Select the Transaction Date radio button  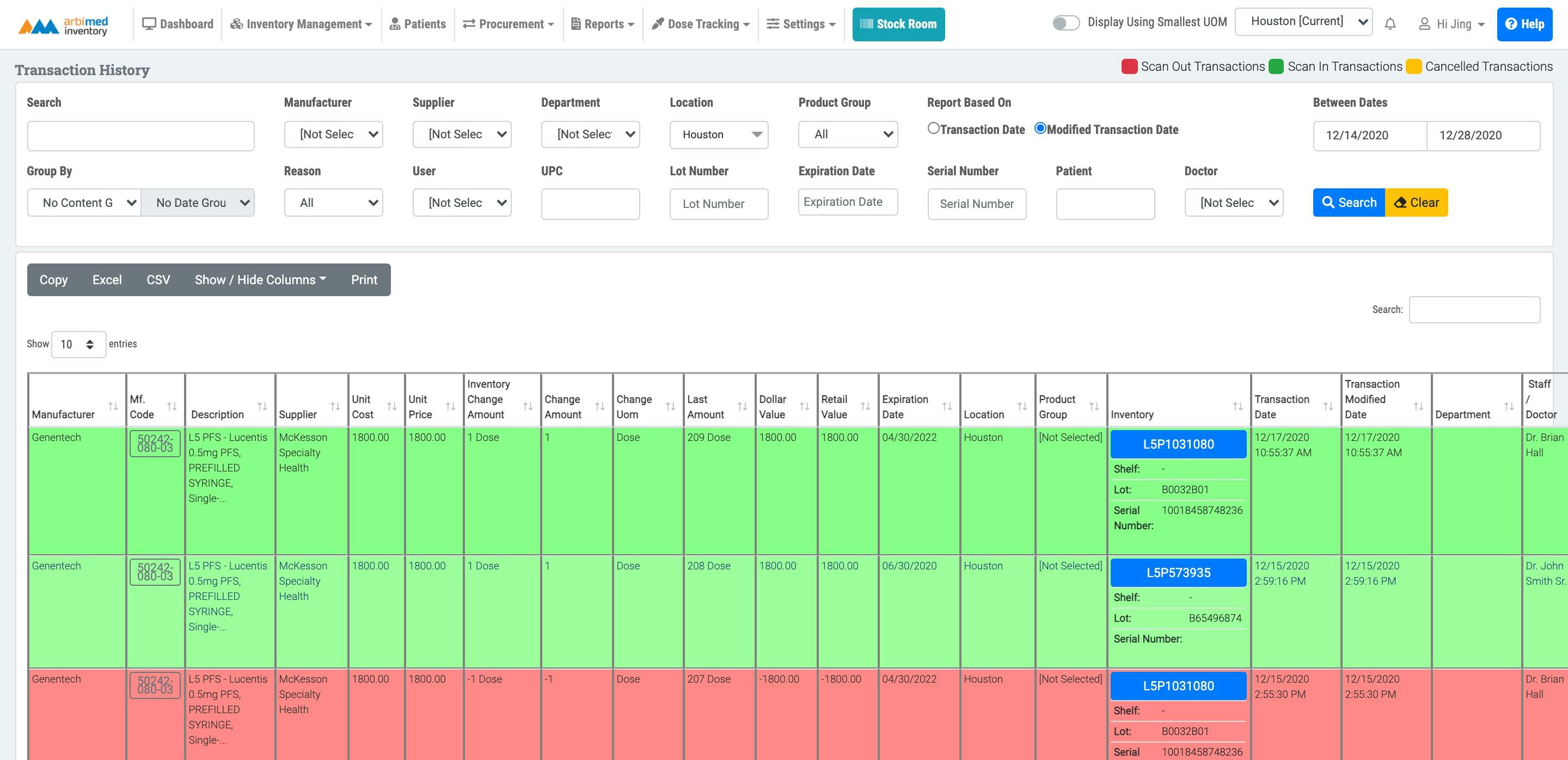[x=934, y=128]
